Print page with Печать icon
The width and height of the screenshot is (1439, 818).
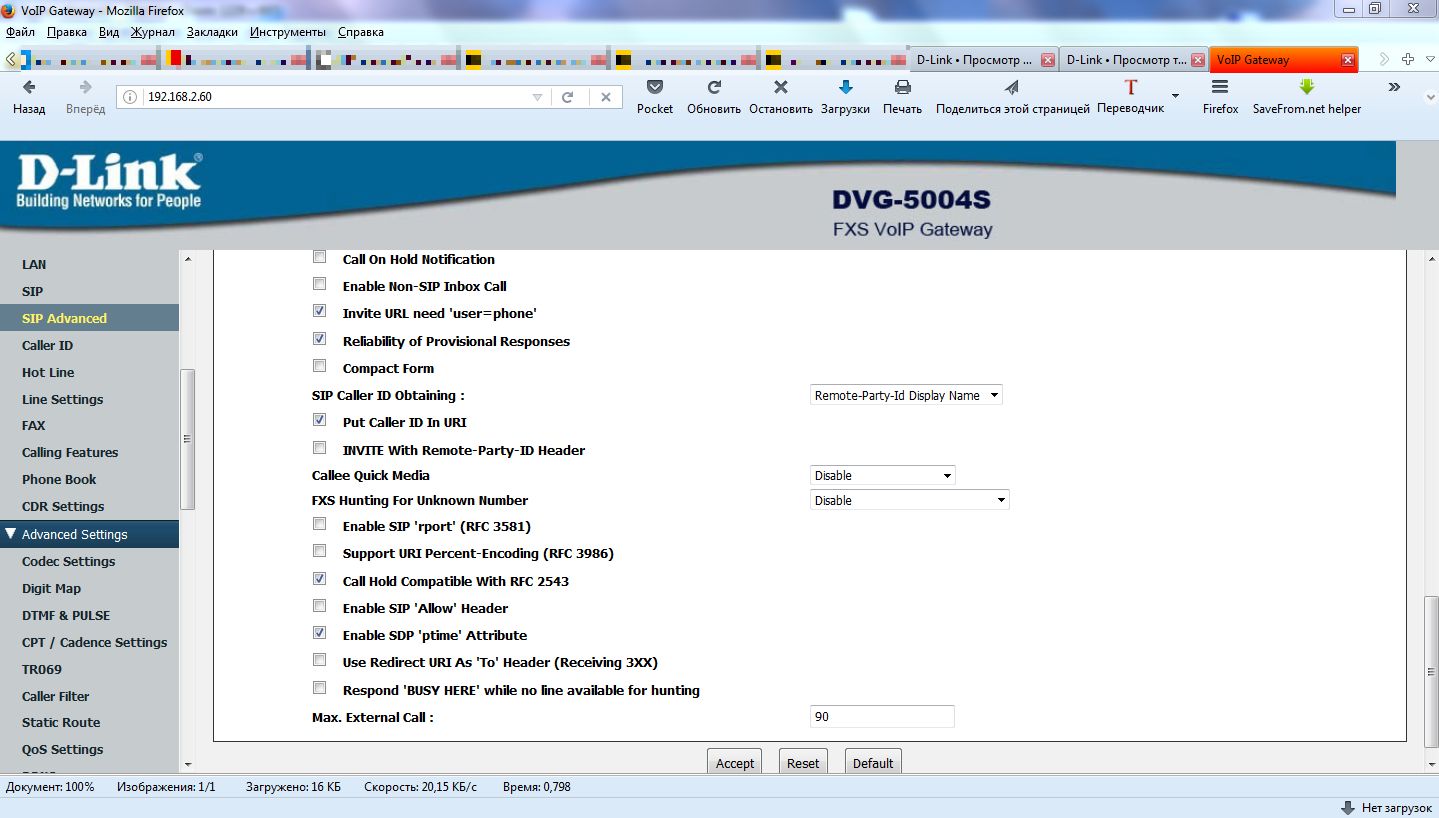902,87
